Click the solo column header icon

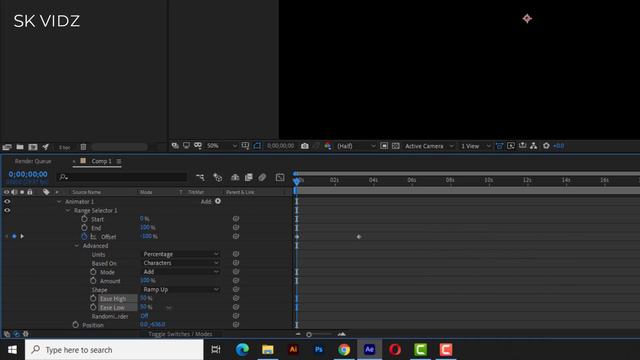[22, 192]
